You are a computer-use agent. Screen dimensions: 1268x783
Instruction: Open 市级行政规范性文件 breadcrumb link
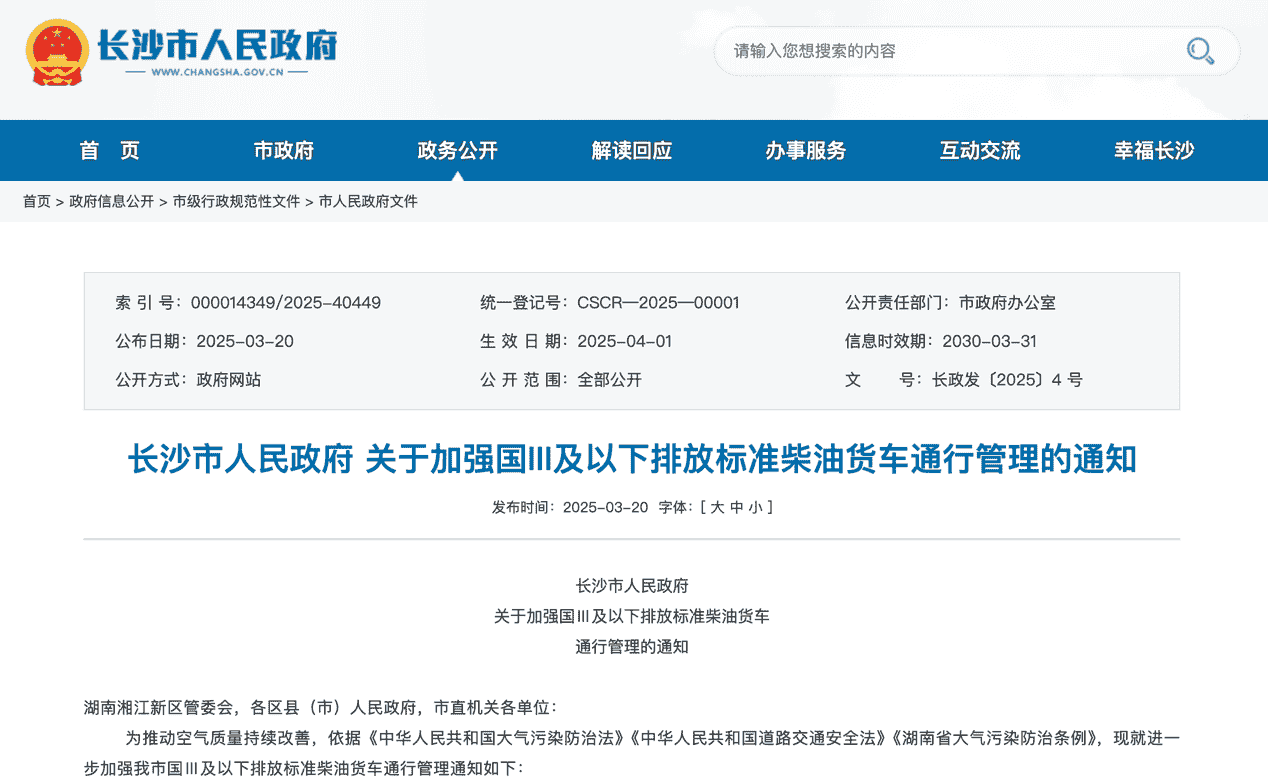click(236, 202)
